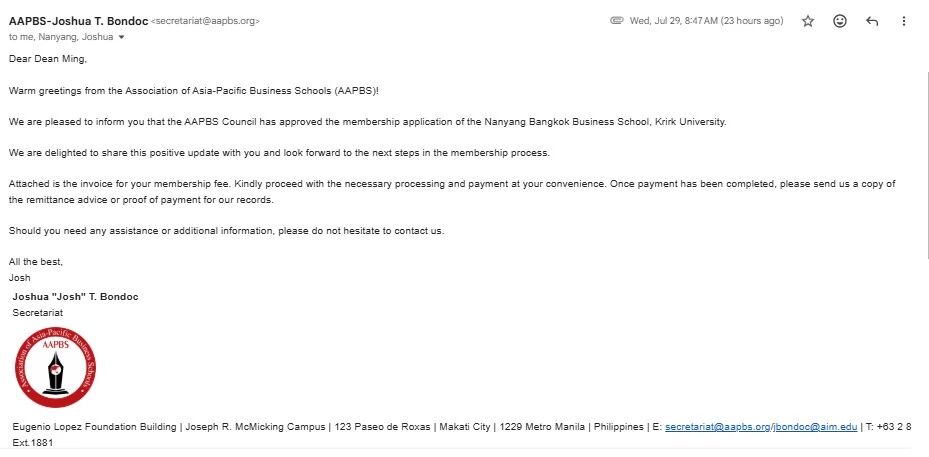929x457 pixels.
Task: Click the vertical scrollbar on right edge
Action: tap(927, 166)
